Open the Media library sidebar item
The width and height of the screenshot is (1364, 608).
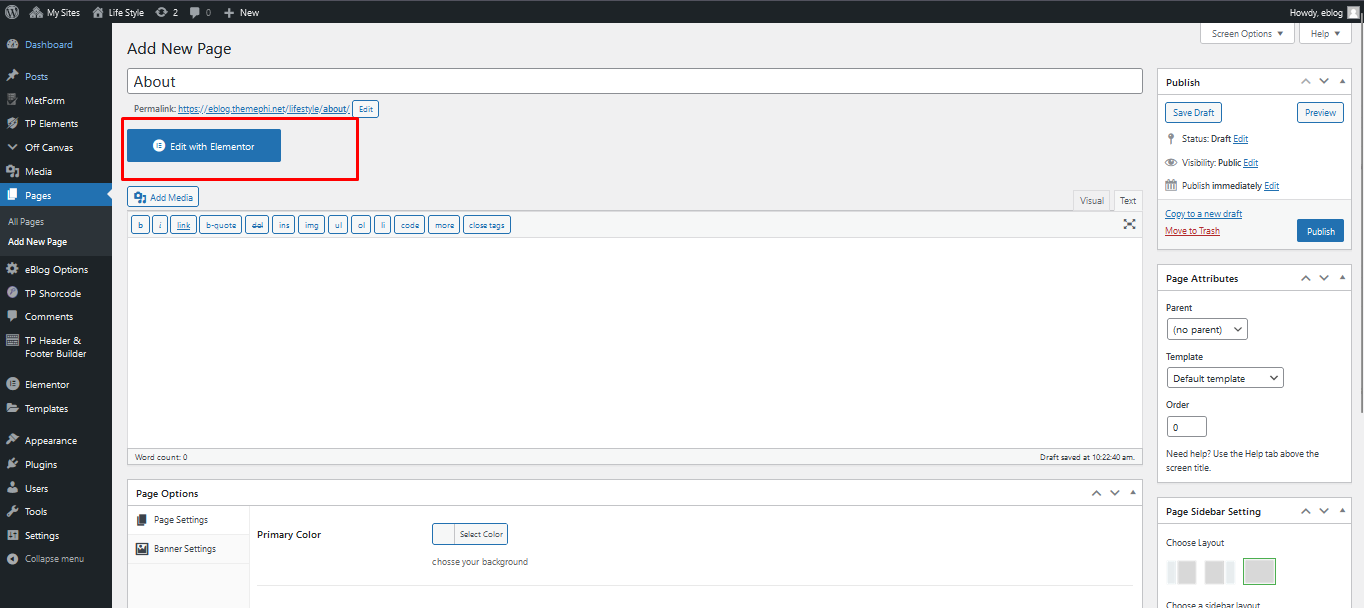(x=38, y=172)
